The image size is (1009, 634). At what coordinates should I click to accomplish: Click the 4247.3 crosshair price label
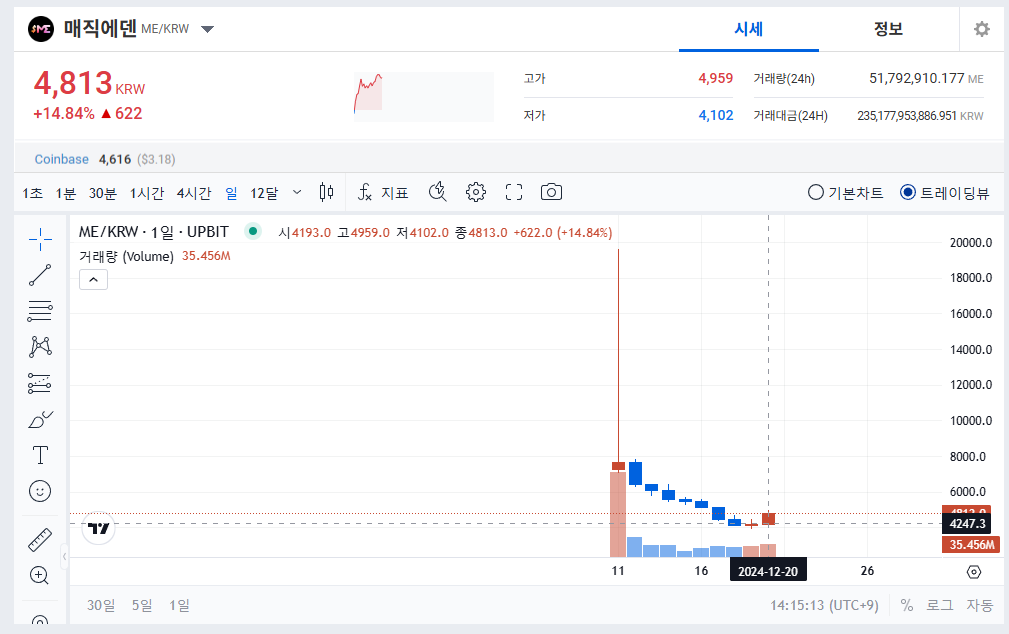968,524
